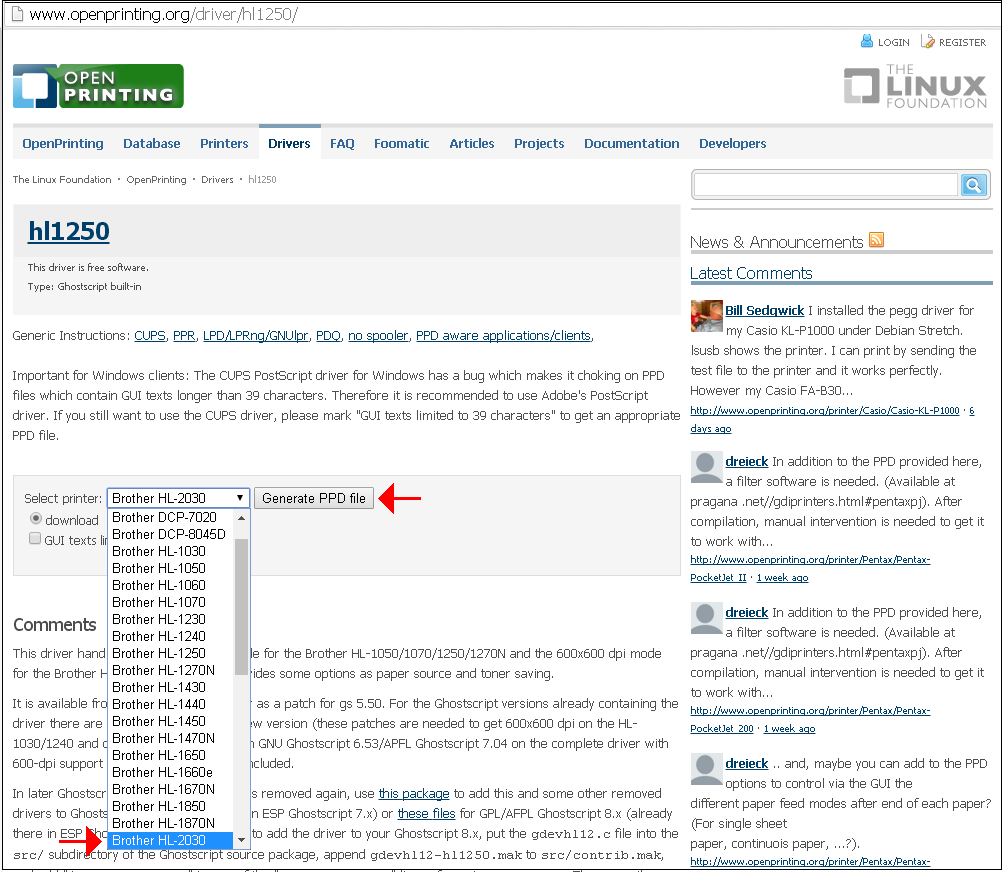Choose Brother DCP-8045D from the list
The height and width of the screenshot is (872, 1002).
point(169,534)
